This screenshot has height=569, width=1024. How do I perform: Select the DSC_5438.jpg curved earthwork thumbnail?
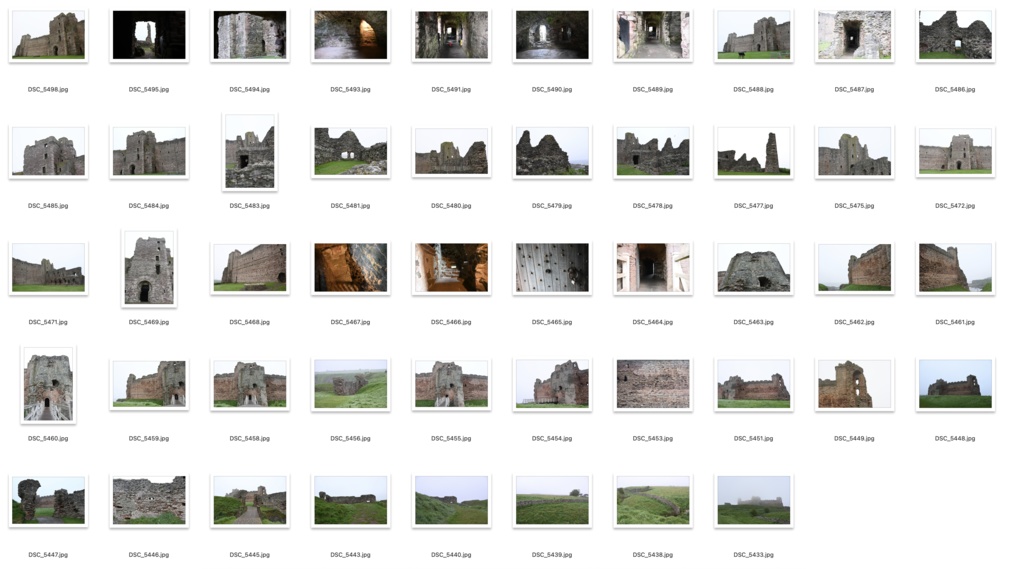point(653,501)
